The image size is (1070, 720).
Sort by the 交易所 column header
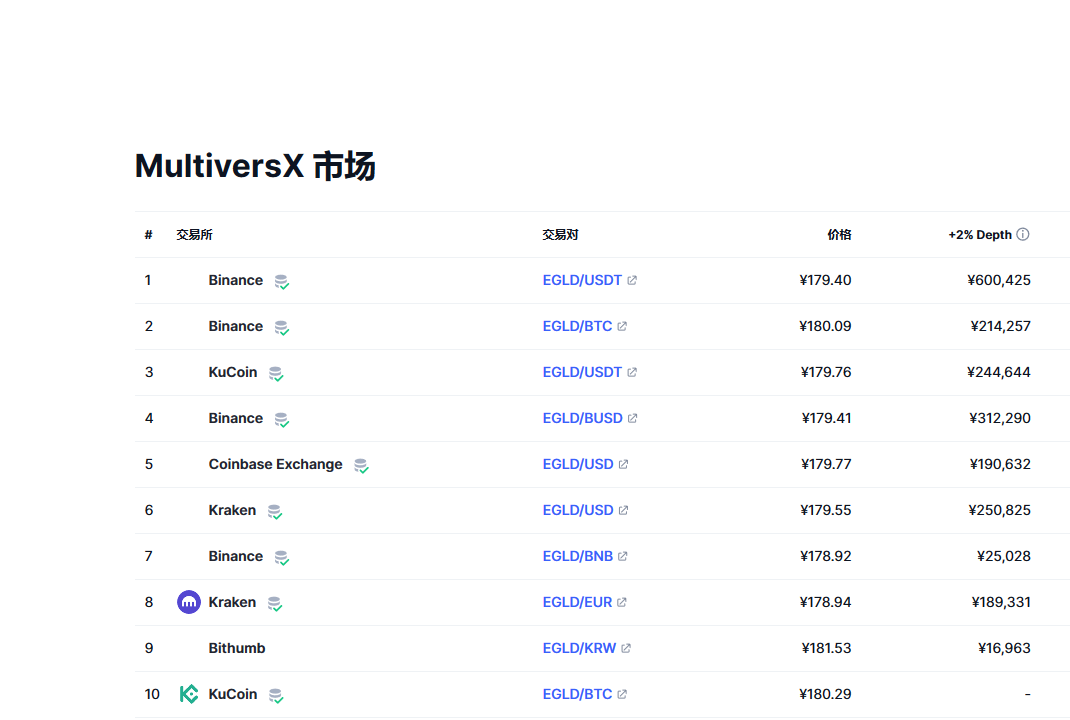[x=194, y=235]
